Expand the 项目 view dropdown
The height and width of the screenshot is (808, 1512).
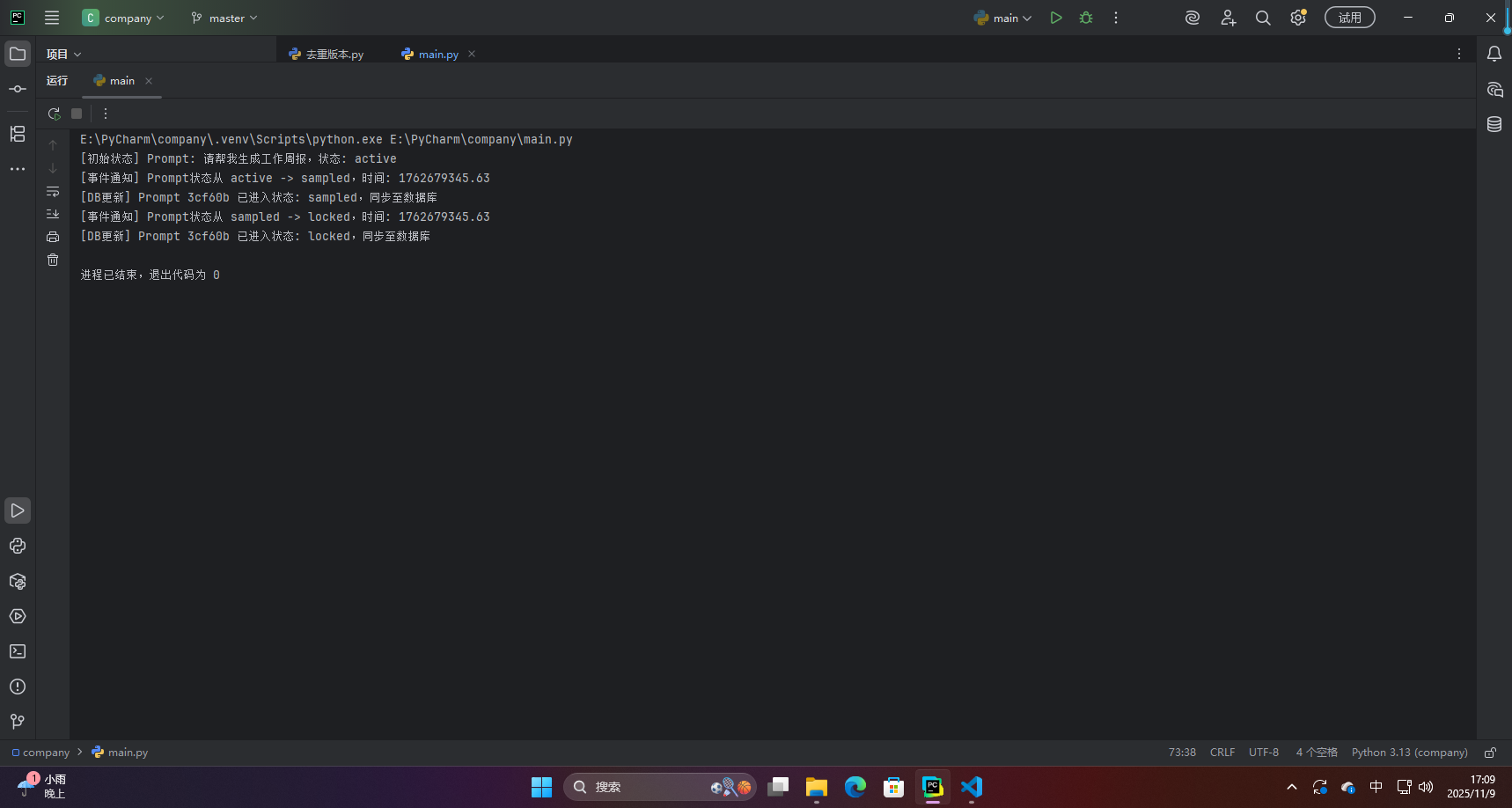pos(63,54)
